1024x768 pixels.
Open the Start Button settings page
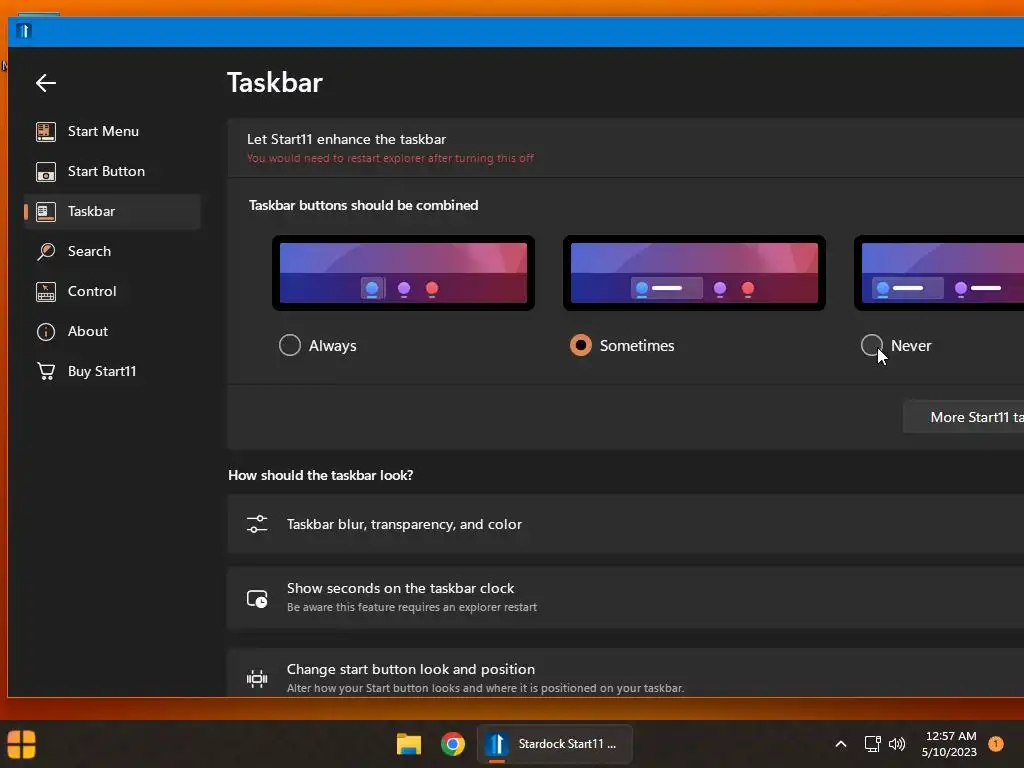[112, 172]
